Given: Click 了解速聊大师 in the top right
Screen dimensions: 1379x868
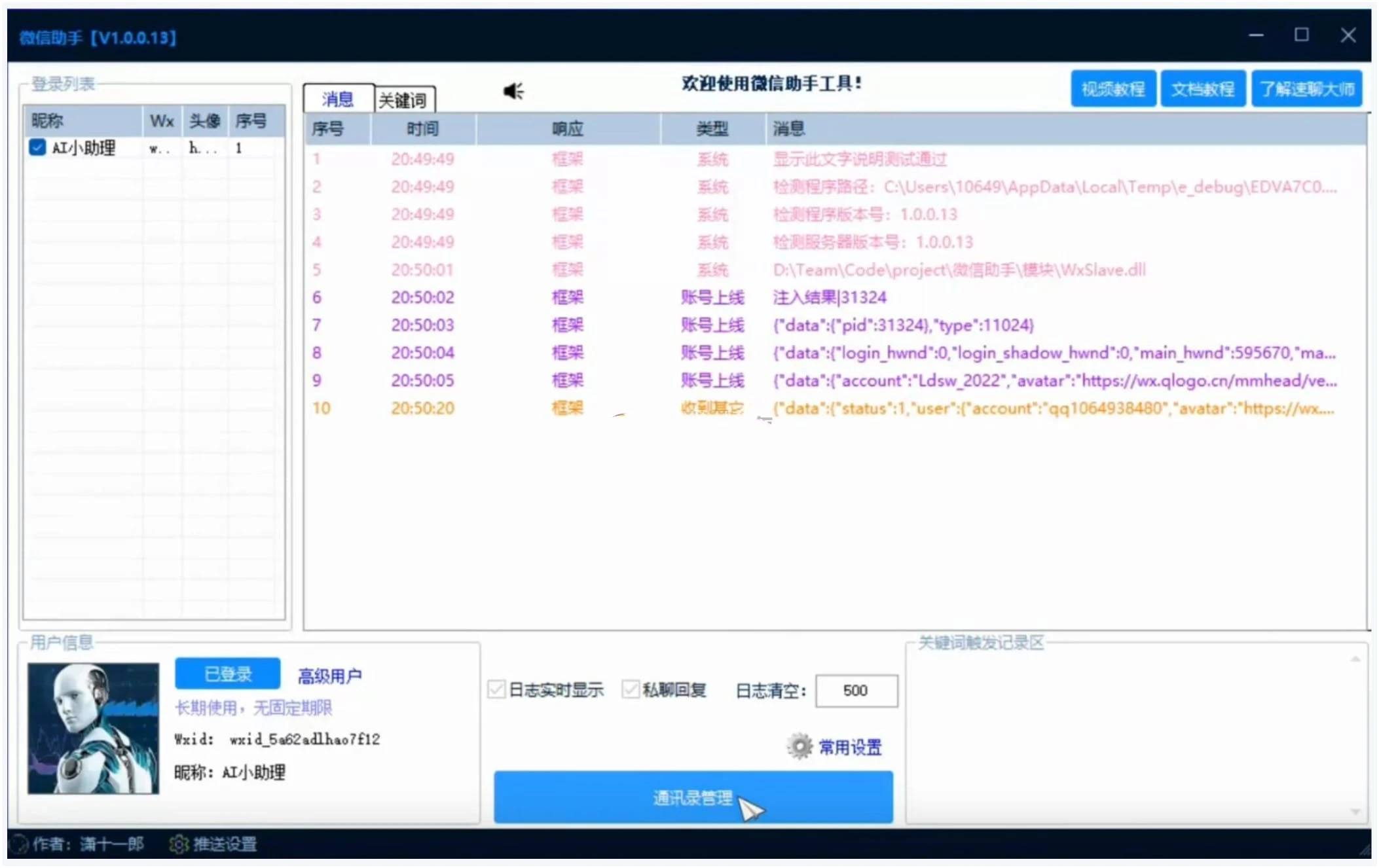Looking at the screenshot, I should point(1306,88).
